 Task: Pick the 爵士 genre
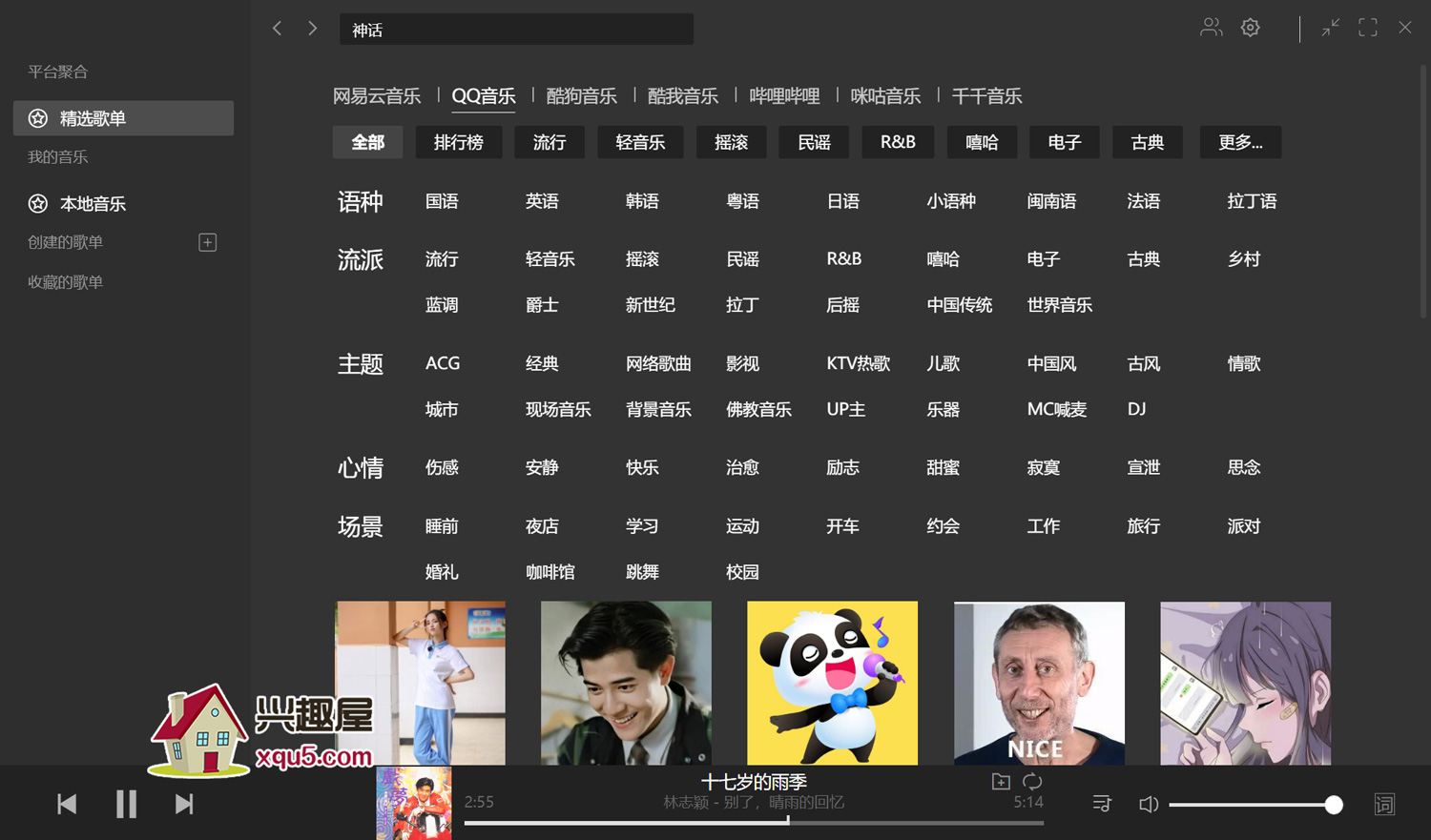(542, 305)
